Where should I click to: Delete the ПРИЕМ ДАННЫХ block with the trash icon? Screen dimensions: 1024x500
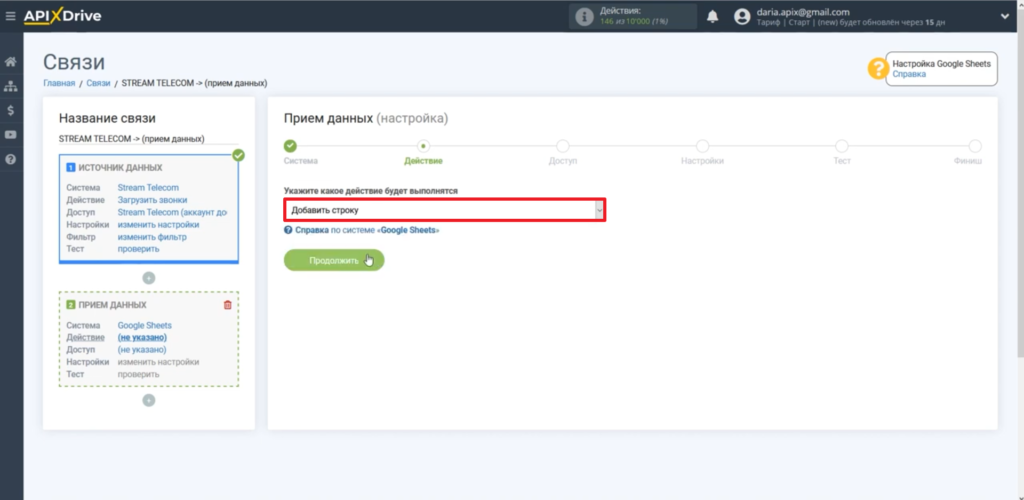(227, 305)
